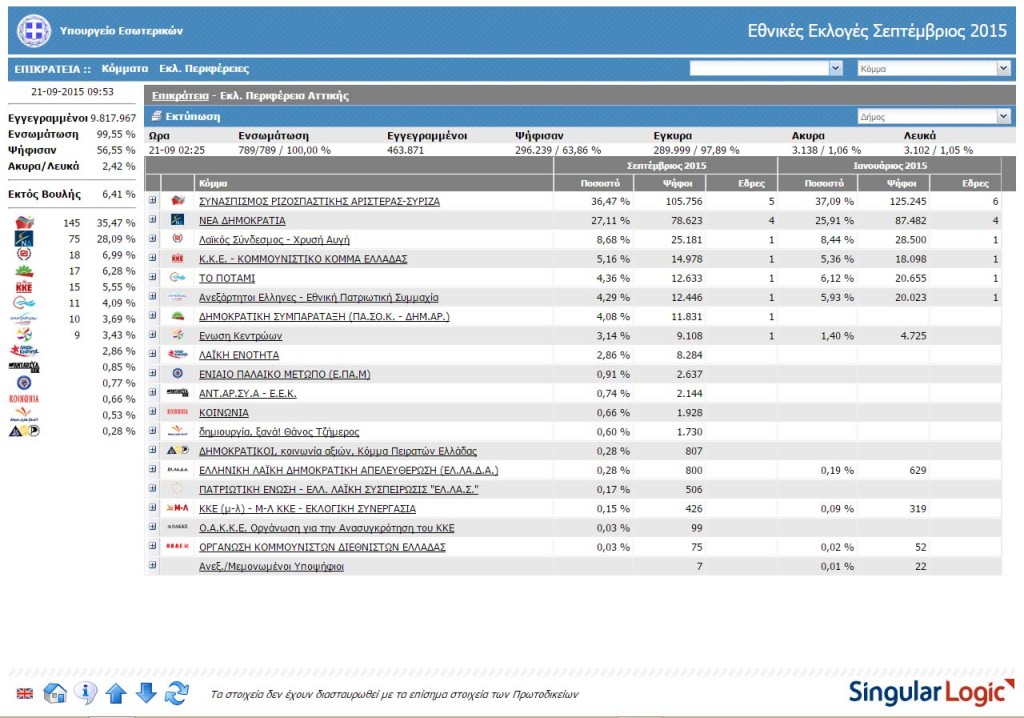Expand the ΚΟΙΝΩΝΙΑ row plus icon
The image size is (1024, 718).
pos(153,412)
